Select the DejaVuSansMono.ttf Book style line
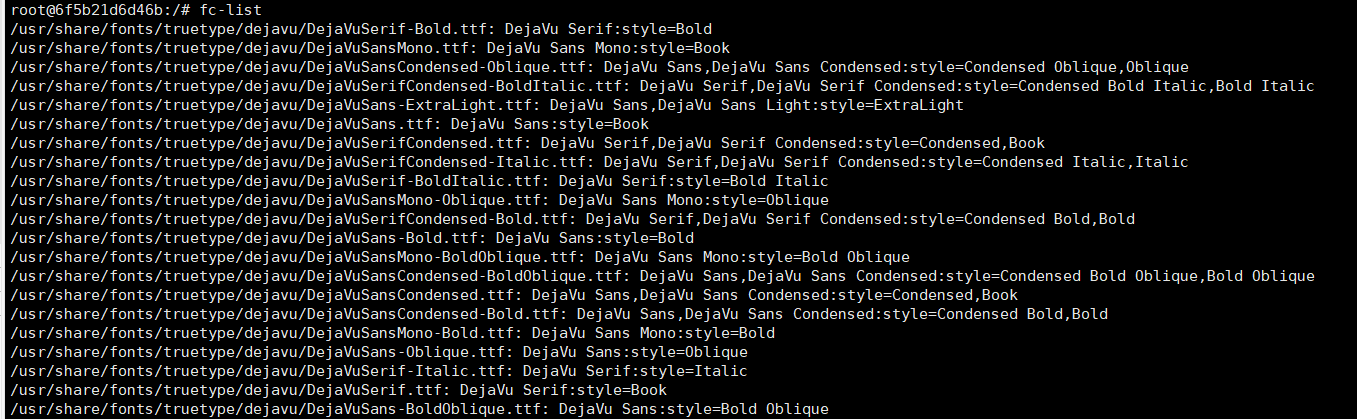The height and width of the screenshot is (419, 1357). pos(369,47)
